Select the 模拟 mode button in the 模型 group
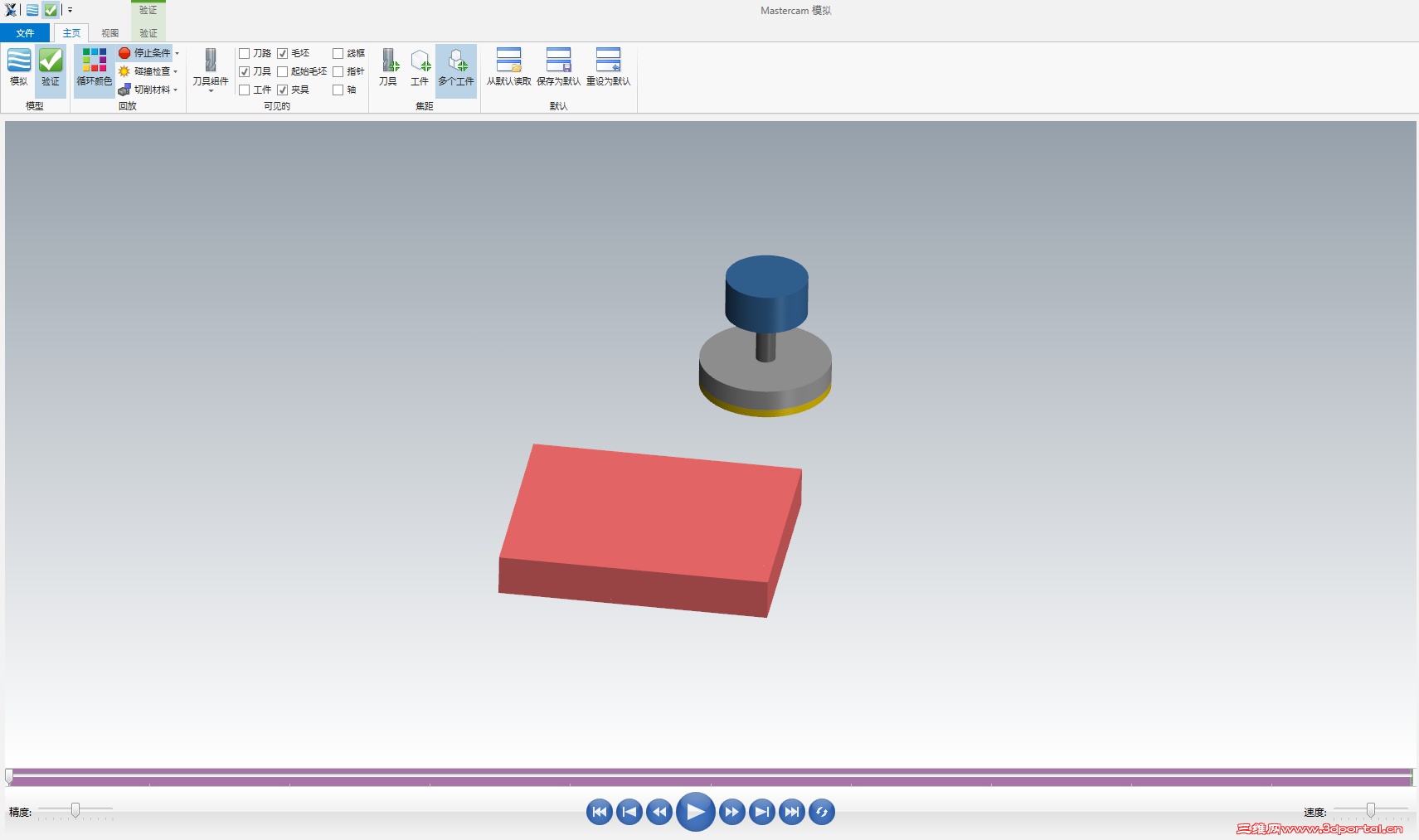The height and width of the screenshot is (840, 1419). (x=18, y=67)
